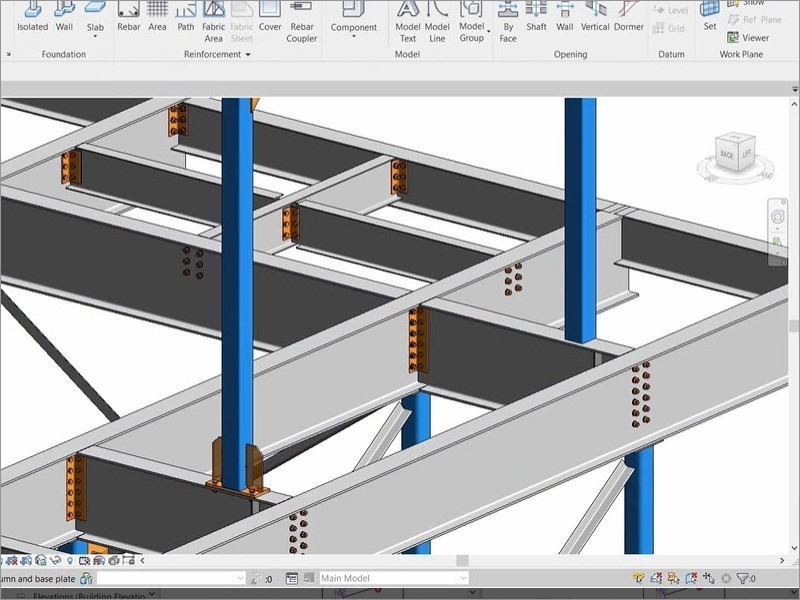Click the selection filter funnel icon
The width and height of the screenshot is (800, 600).
coord(743,578)
